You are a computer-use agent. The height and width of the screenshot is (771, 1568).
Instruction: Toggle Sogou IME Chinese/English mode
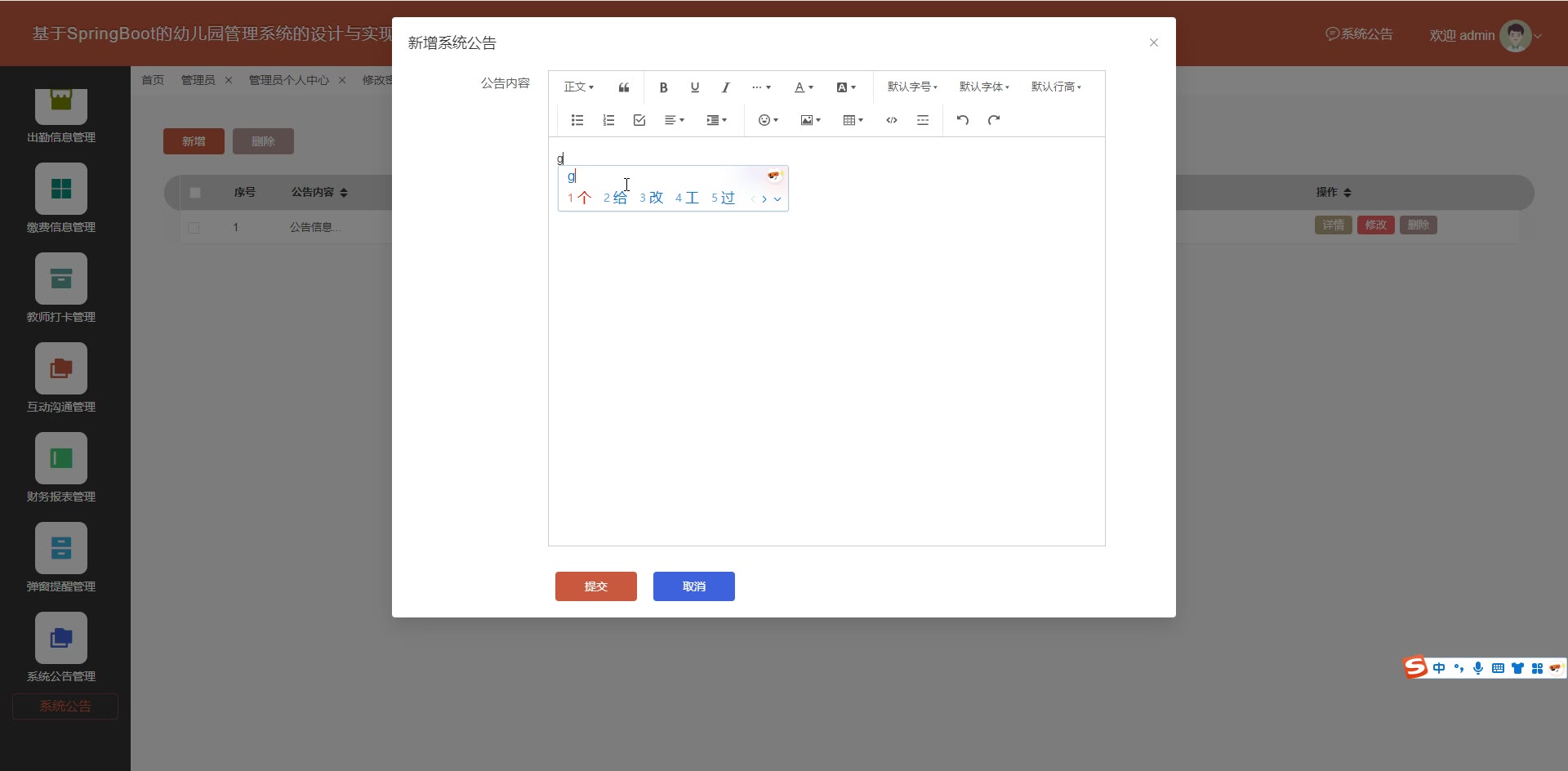coord(1439,668)
